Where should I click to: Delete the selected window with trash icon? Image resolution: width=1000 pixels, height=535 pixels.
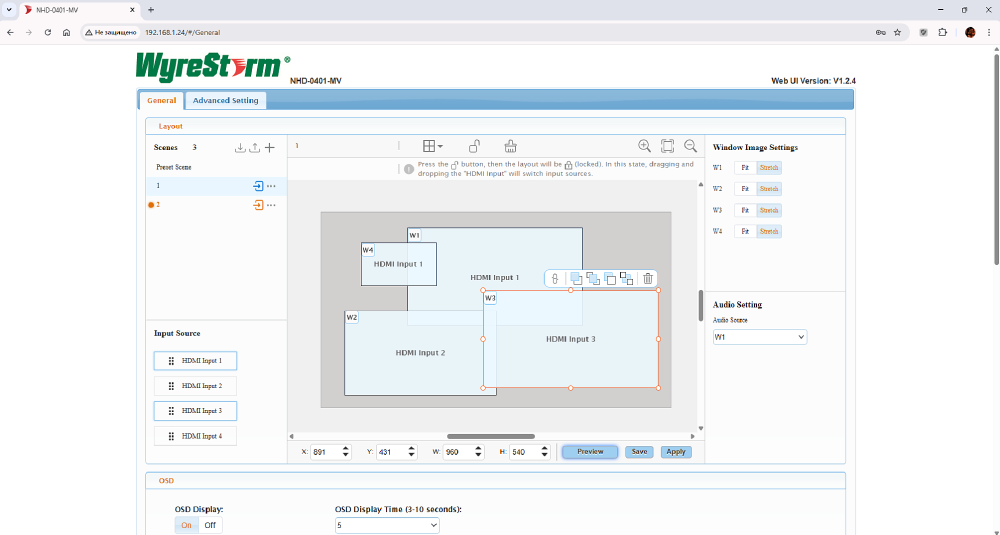point(648,279)
